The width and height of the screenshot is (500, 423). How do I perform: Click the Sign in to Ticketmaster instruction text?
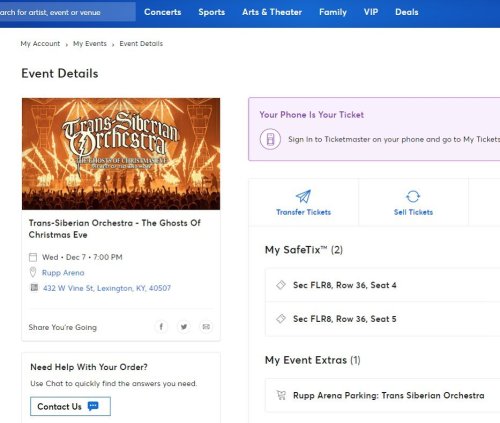tap(394, 139)
